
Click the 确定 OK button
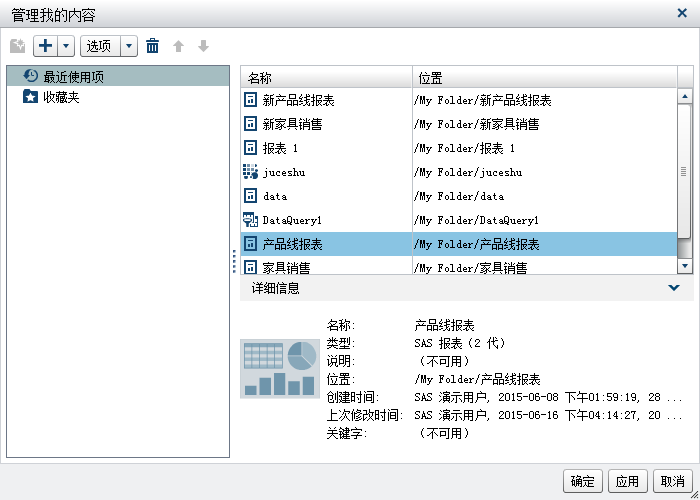pos(583,481)
